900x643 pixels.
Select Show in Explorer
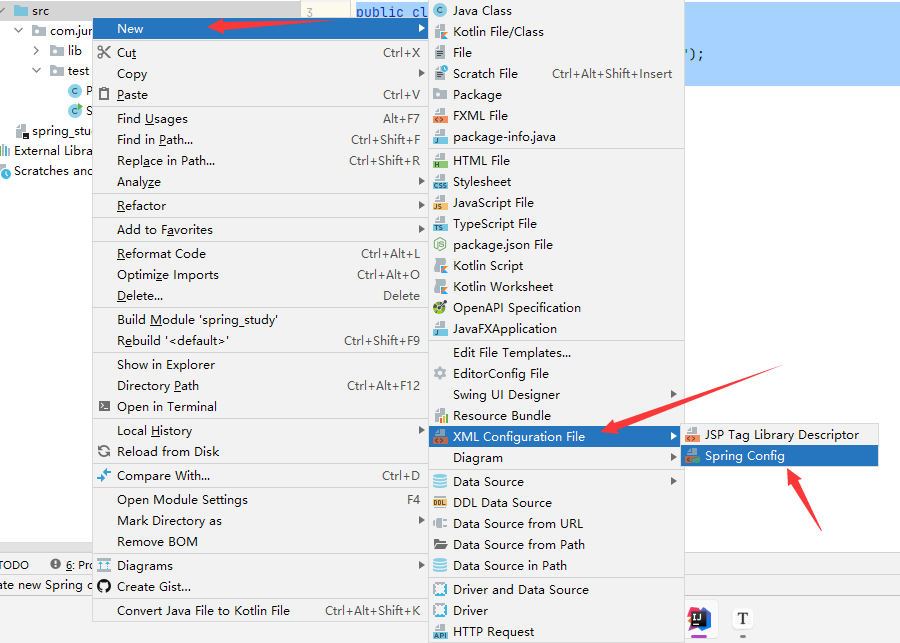point(260,365)
